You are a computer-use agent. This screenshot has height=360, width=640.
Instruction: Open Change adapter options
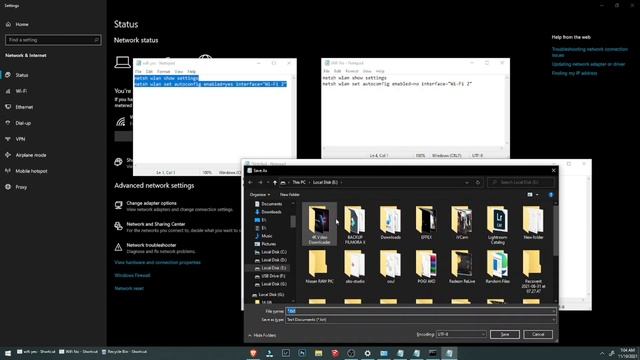click(151, 203)
